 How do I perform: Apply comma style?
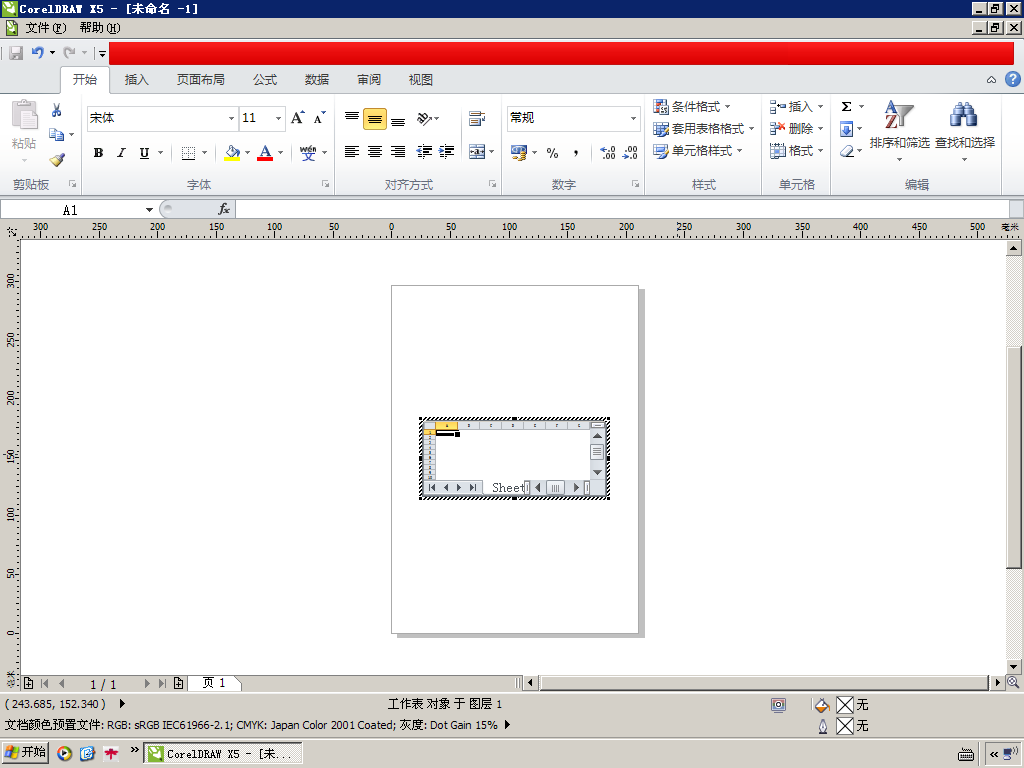(x=576, y=153)
